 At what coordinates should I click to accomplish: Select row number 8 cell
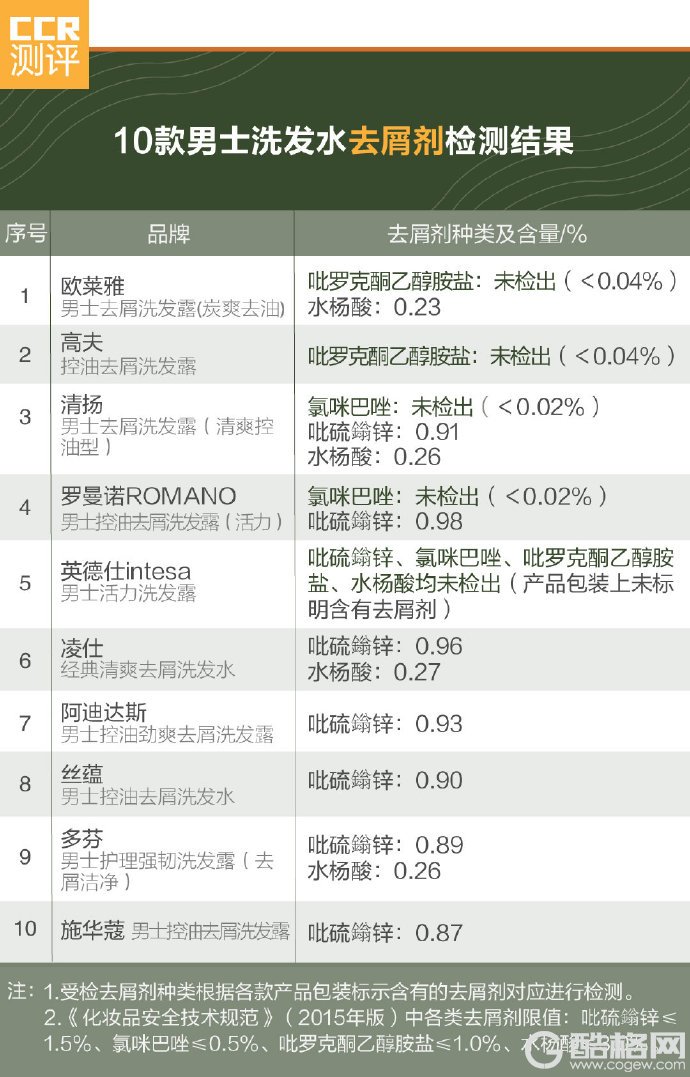[25, 784]
